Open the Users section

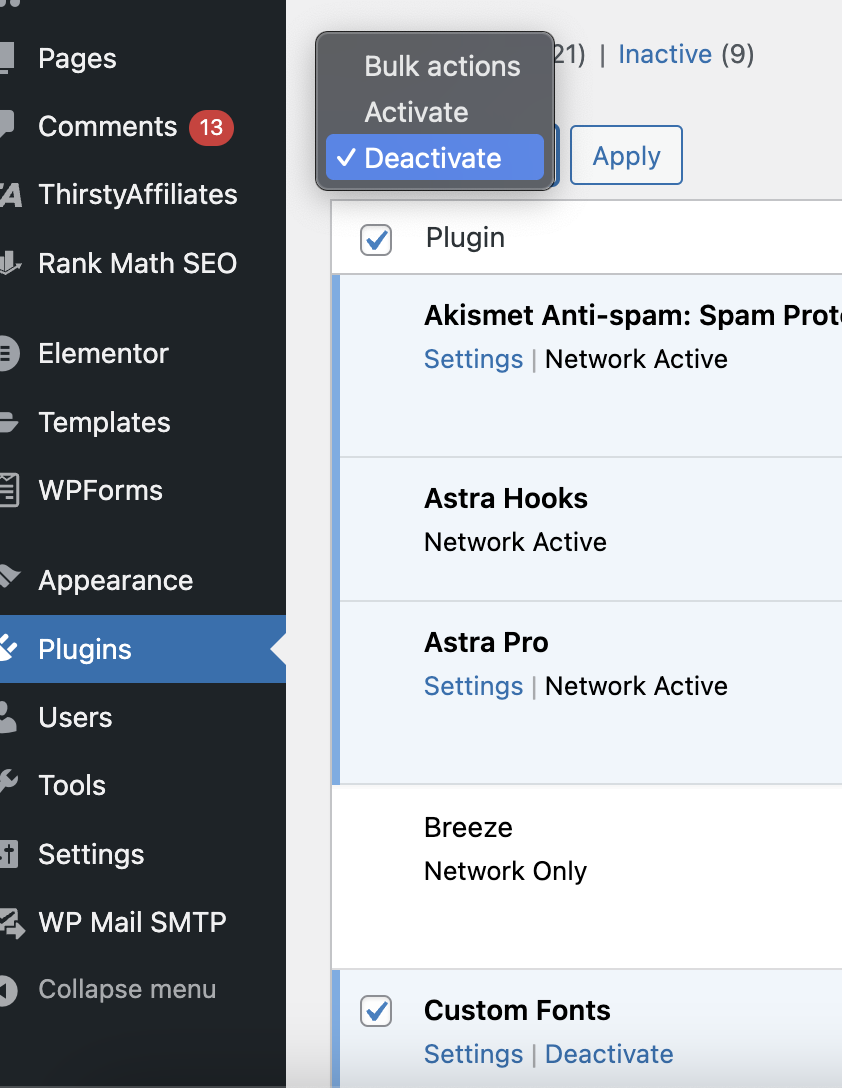point(75,717)
